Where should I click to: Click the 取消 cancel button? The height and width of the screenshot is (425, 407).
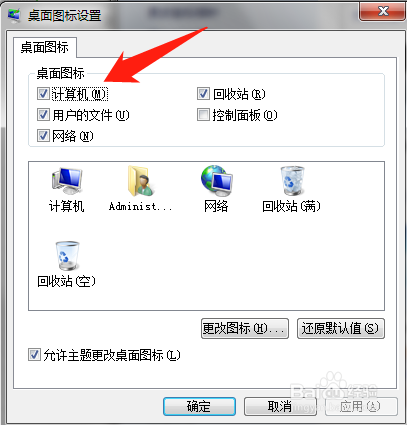(x=280, y=406)
